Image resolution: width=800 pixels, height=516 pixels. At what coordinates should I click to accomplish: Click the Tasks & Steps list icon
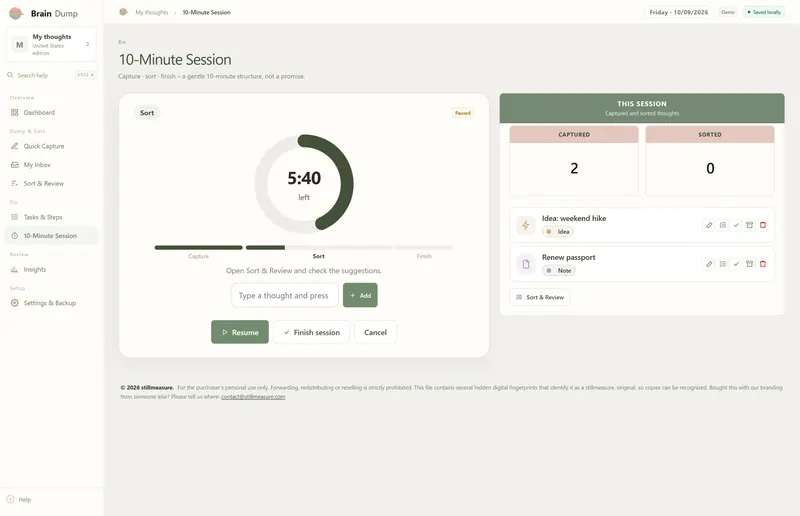pos(14,217)
